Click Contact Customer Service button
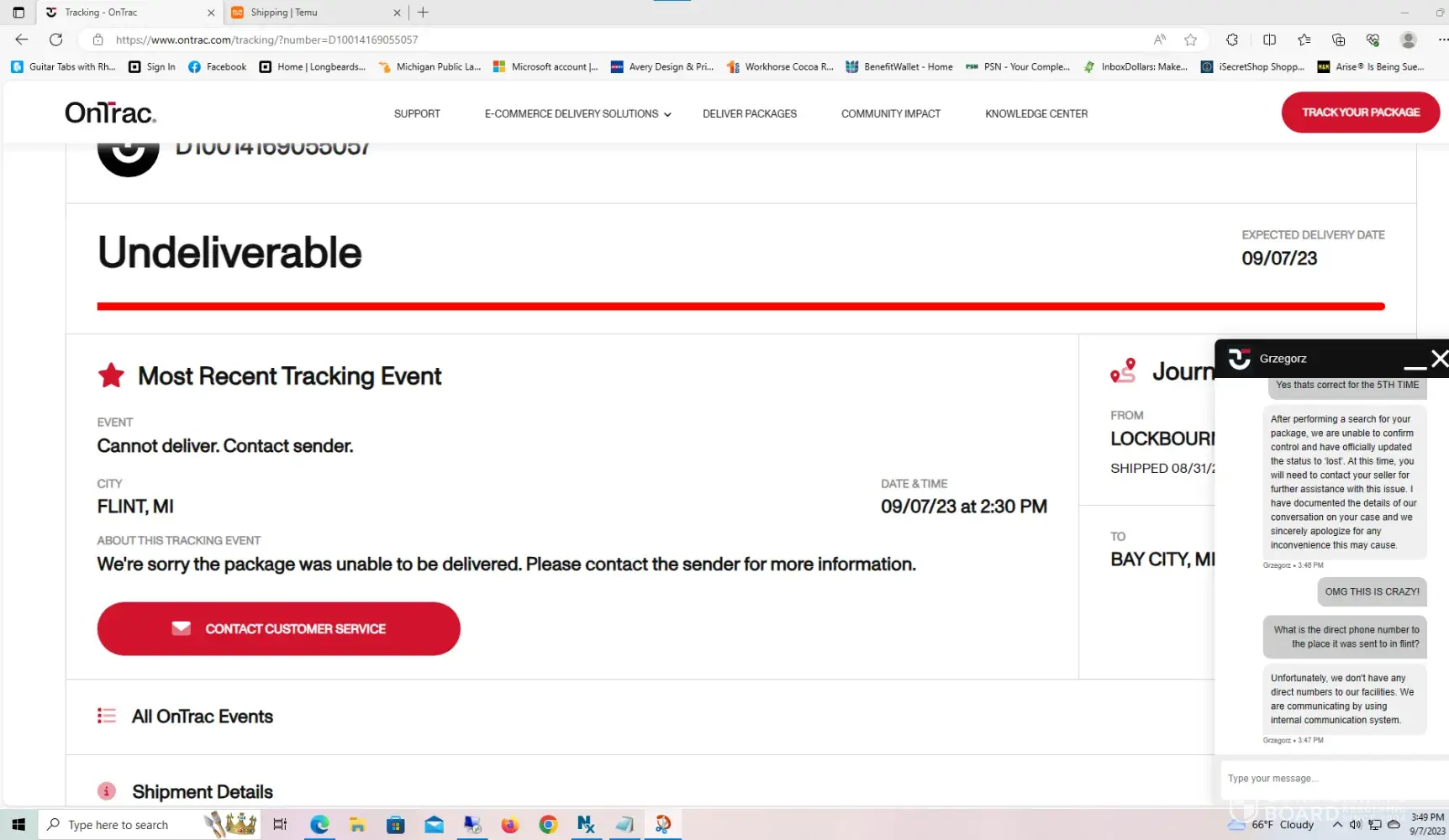 pyautogui.click(x=279, y=628)
